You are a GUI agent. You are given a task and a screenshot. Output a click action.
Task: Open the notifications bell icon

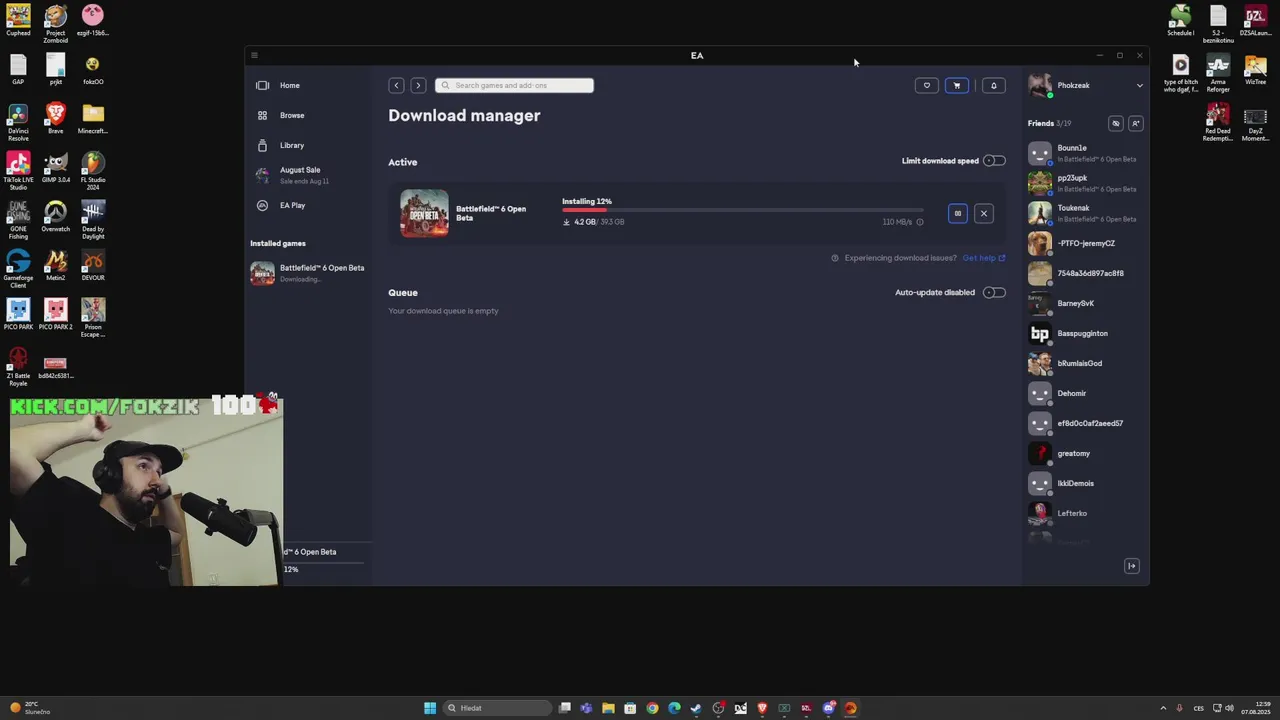point(993,86)
